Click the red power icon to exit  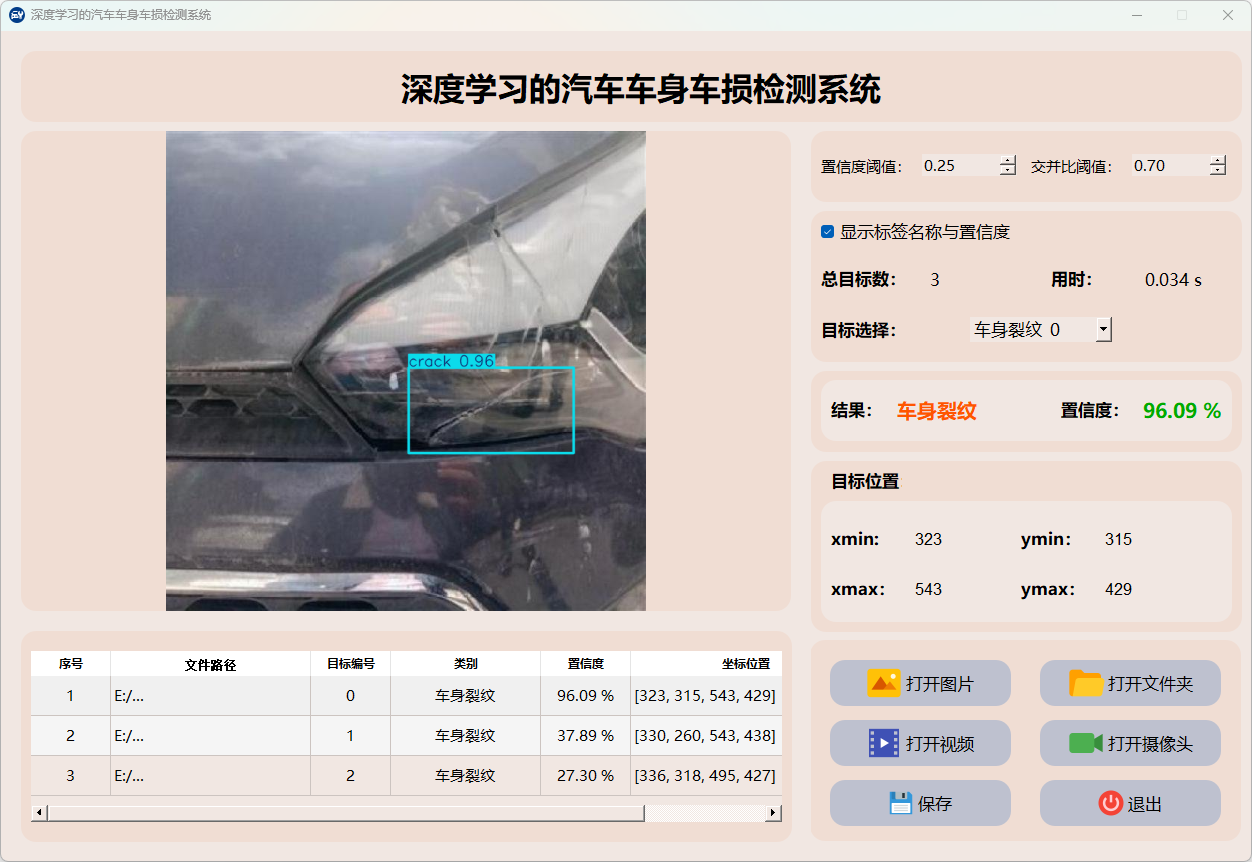(x=1110, y=803)
